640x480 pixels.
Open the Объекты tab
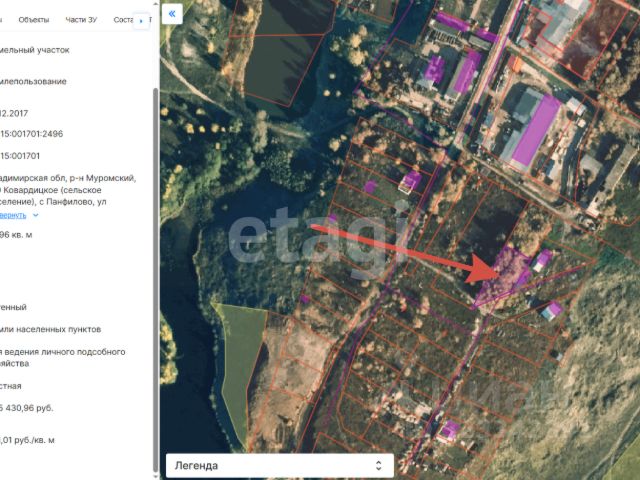pos(34,20)
